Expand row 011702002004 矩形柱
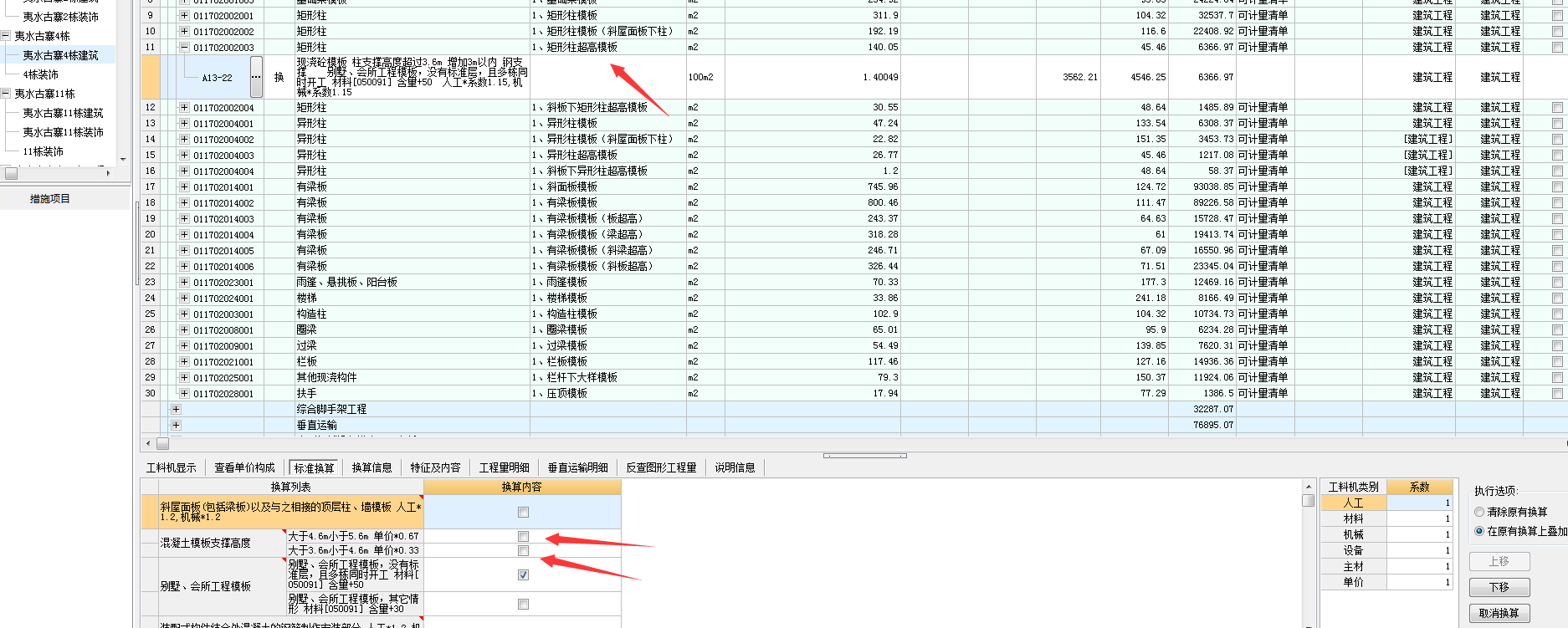Screen dimensions: 1568x628 184,108
